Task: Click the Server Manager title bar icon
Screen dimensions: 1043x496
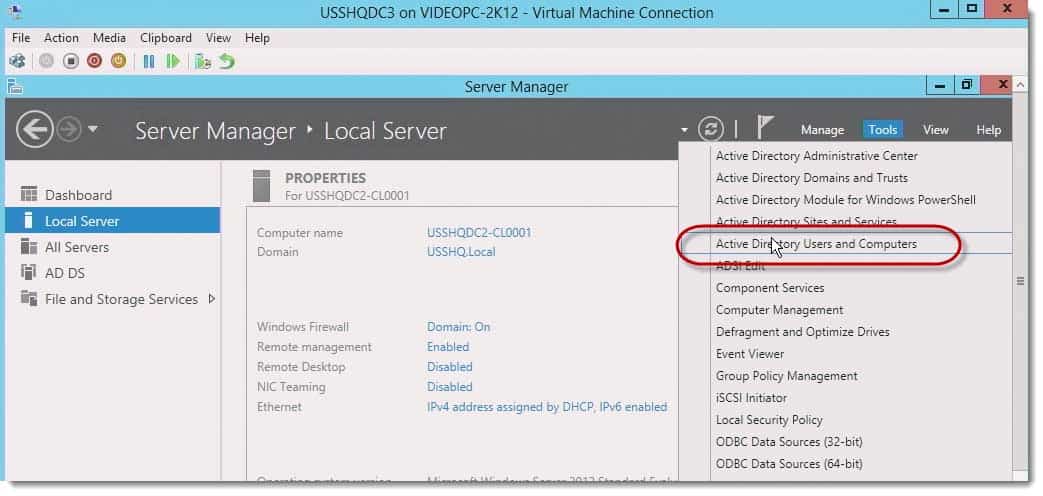Action: click(15, 86)
